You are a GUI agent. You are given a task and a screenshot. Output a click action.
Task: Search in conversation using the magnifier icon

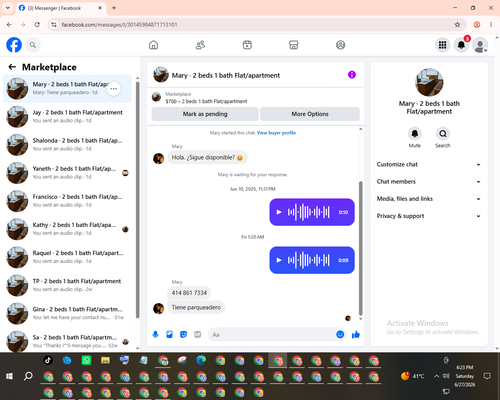[x=443, y=134]
